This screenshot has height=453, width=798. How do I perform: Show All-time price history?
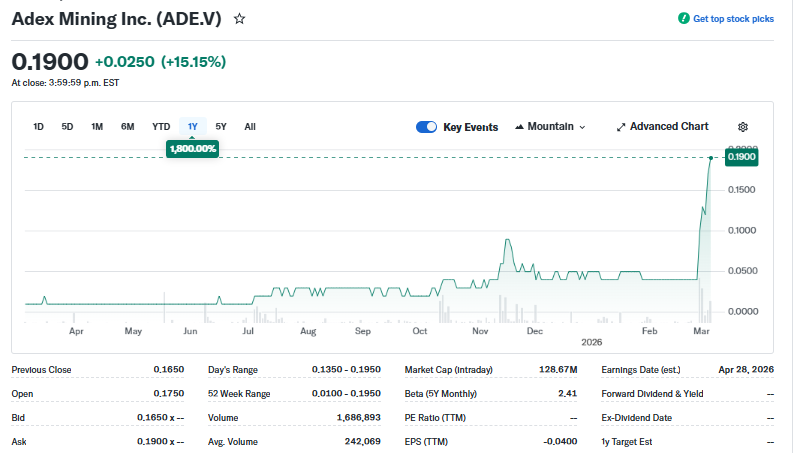point(250,127)
